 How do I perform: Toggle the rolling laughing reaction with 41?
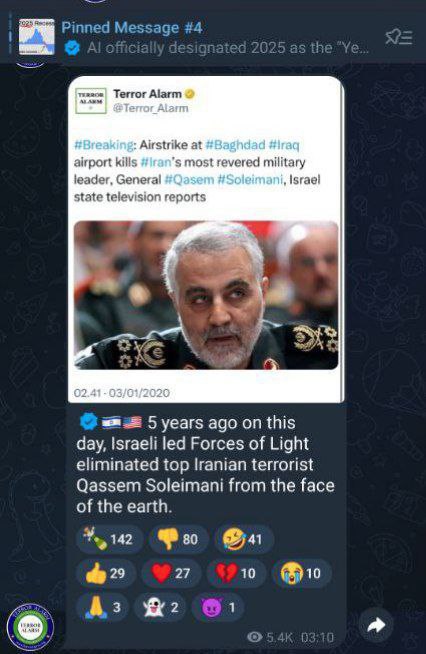tap(244, 539)
